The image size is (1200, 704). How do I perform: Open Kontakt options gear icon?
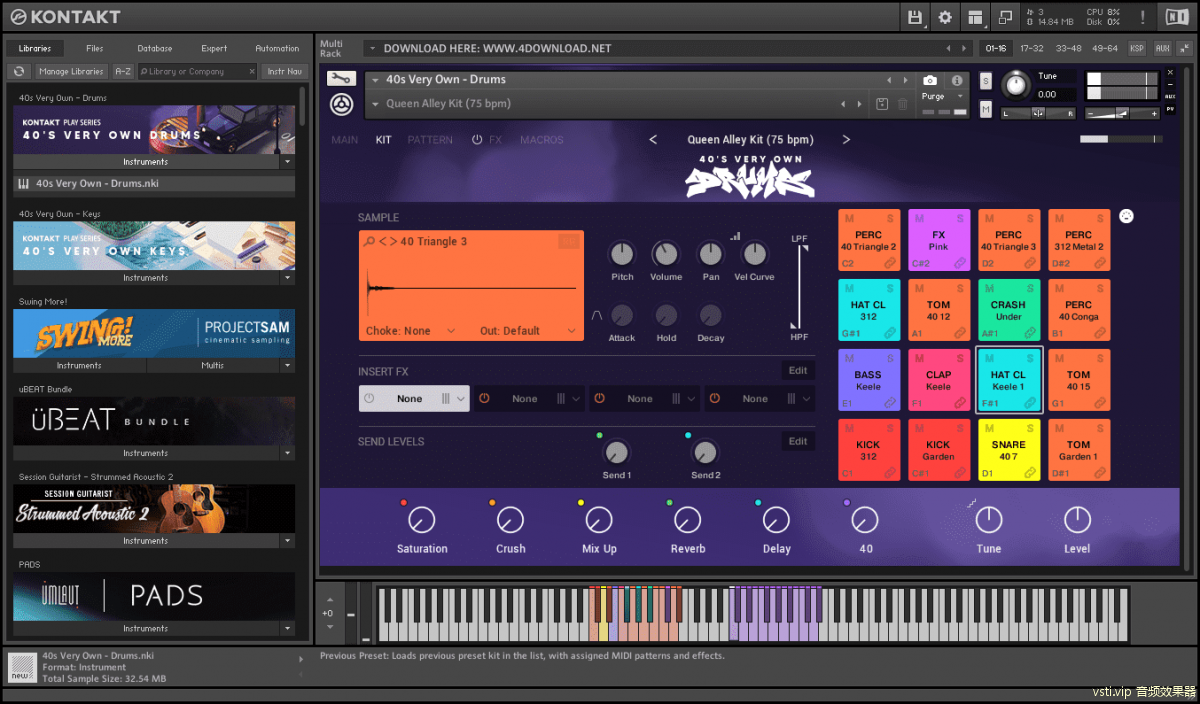pos(945,17)
